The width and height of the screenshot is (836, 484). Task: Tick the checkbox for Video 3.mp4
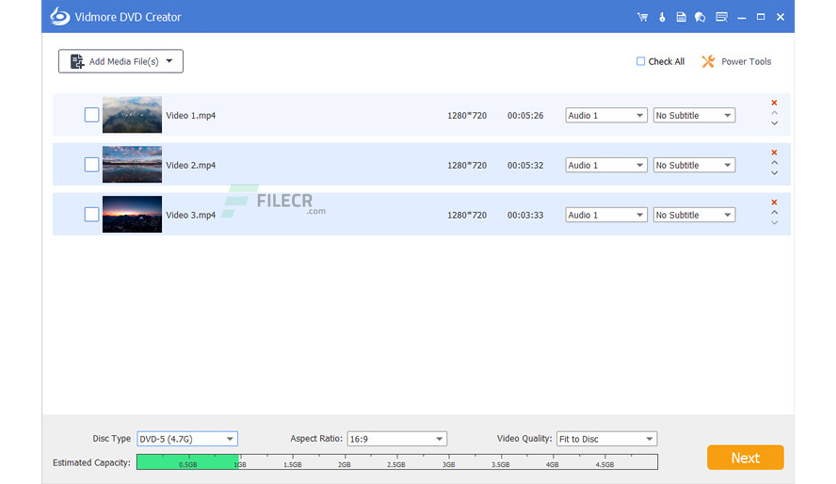click(92, 214)
